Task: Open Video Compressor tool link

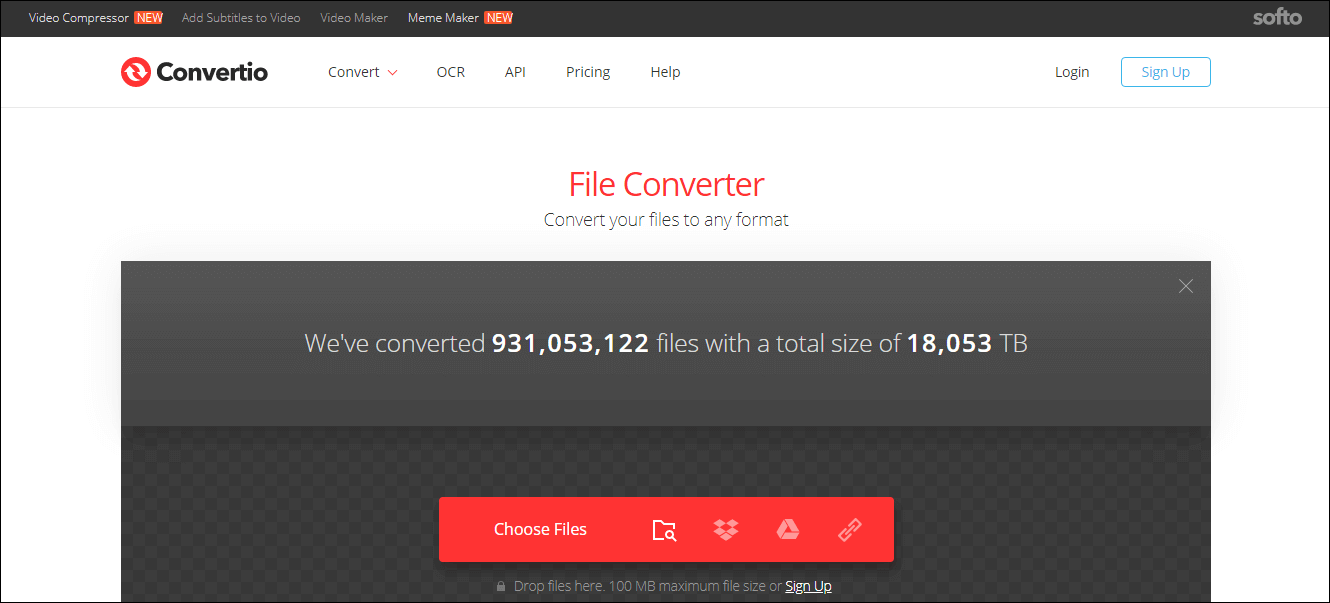Action: point(79,18)
